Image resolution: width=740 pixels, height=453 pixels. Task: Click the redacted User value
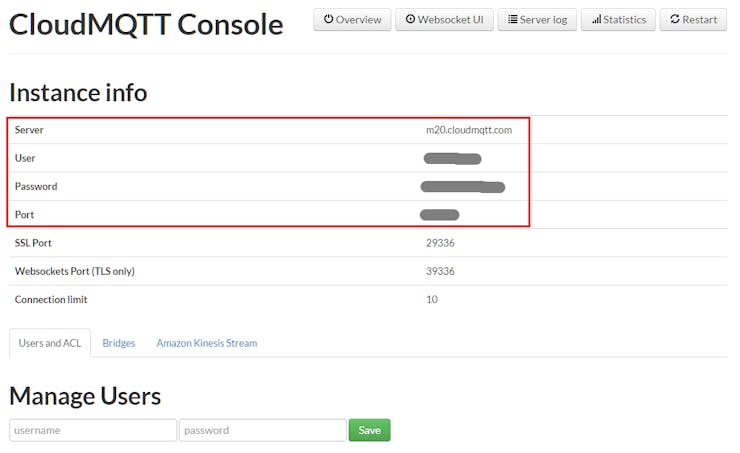pyautogui.click(x=452, y=158)
